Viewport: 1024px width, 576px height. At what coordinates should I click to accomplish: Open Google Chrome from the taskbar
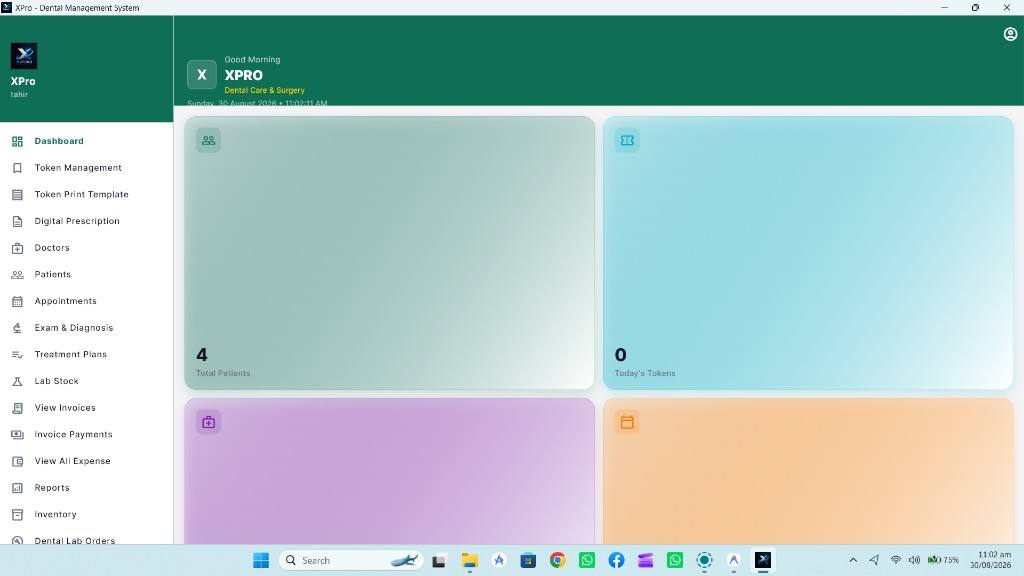(x=558, y=560)
